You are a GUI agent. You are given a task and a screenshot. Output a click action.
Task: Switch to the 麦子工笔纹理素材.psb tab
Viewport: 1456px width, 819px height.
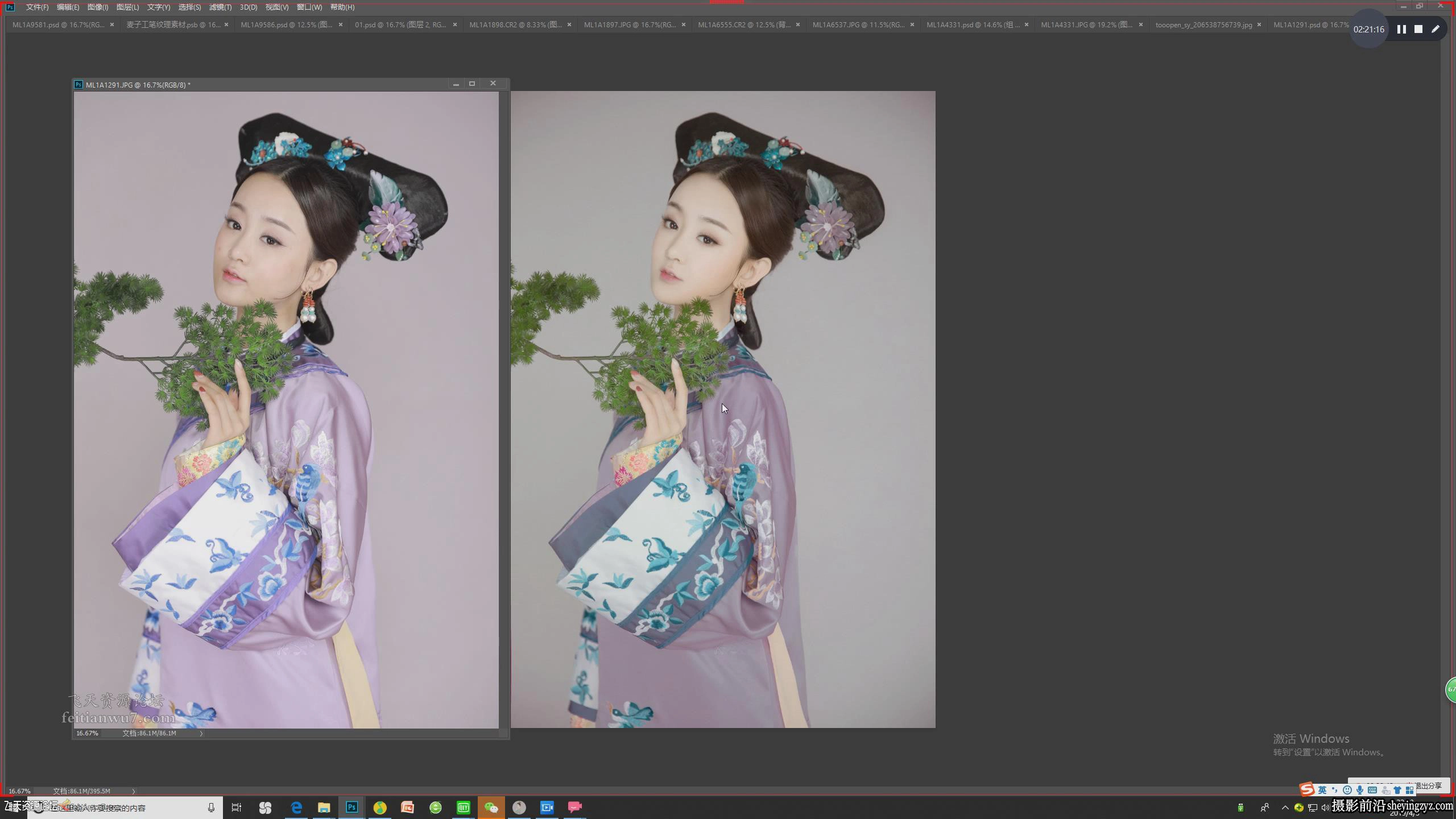click(x=173, y=25)
